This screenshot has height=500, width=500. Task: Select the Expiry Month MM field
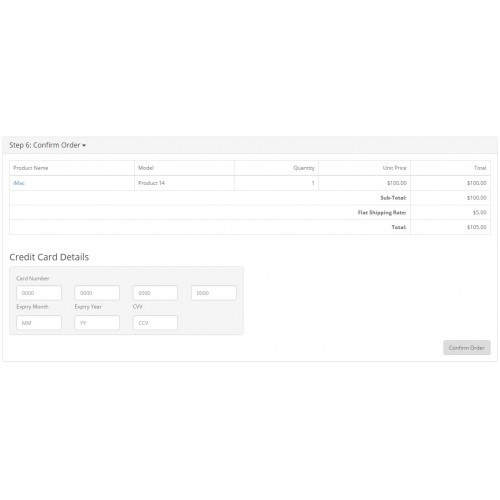point(39,323)
